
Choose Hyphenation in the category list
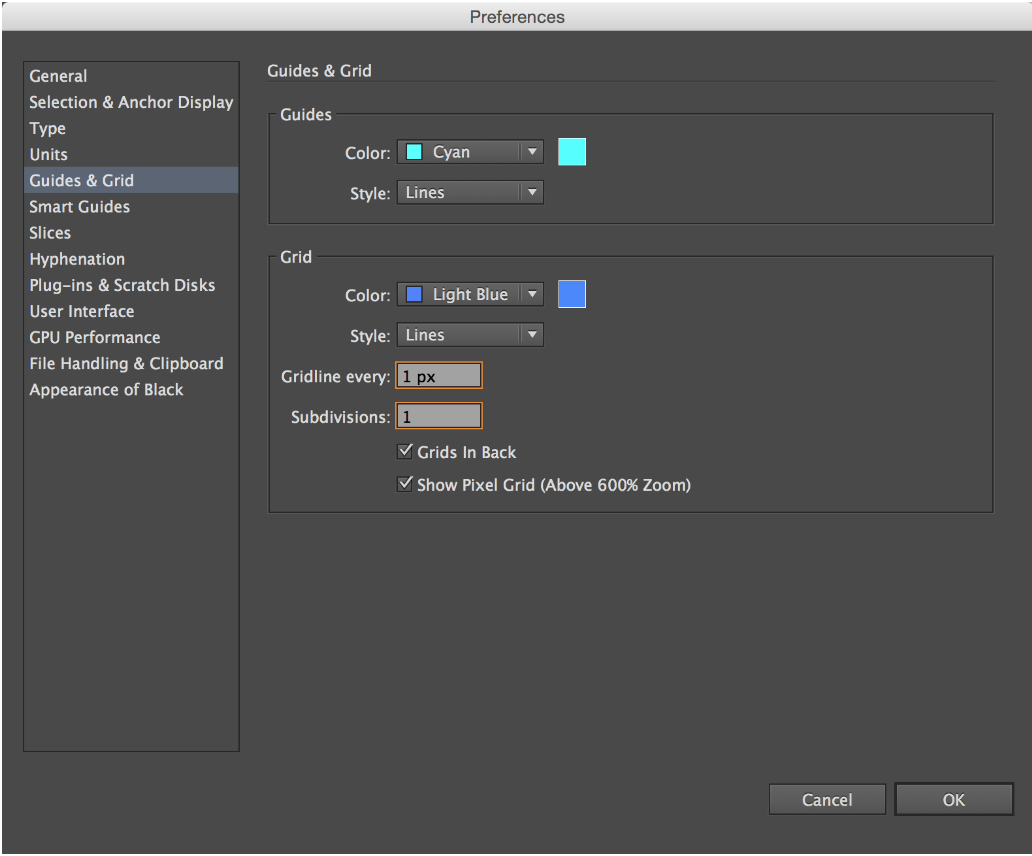pyautogui.click(x=131, y=259)
